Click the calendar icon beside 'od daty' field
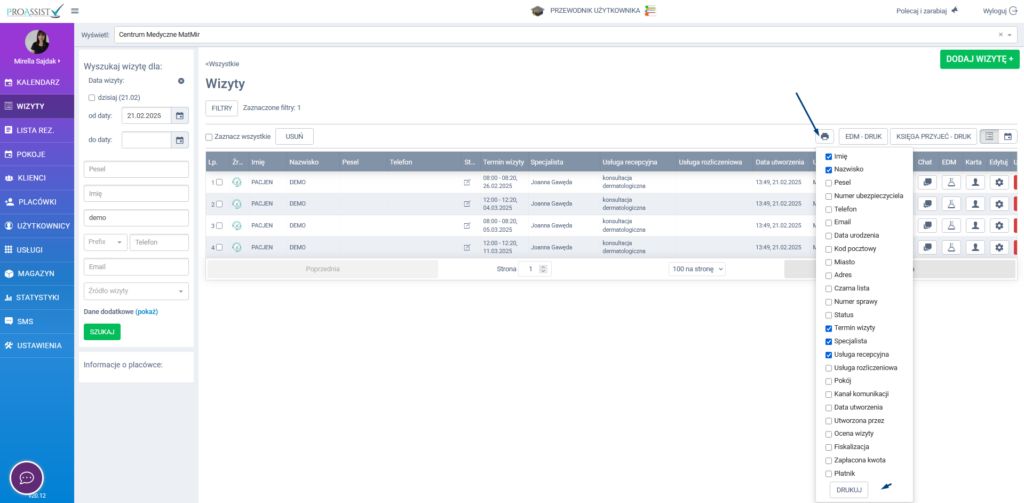The image size is (1024, 503). coord(180,115)
